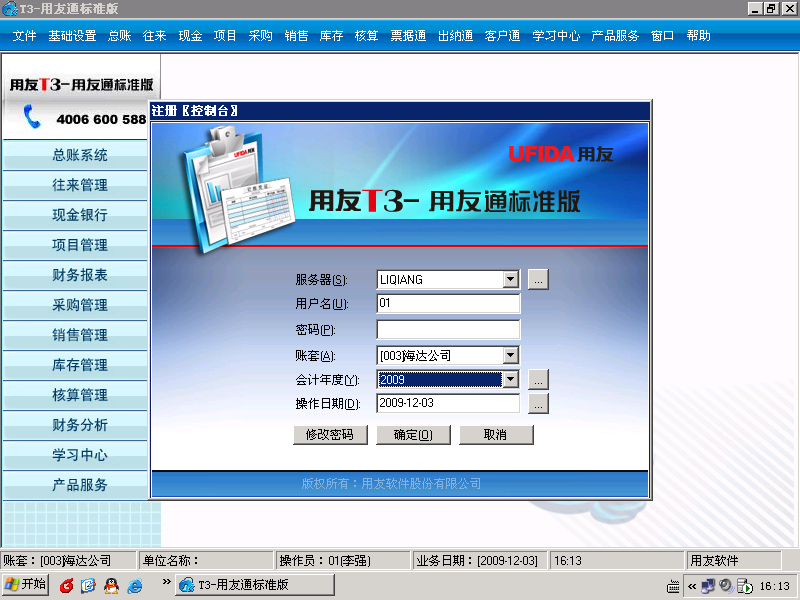Expand quick launch overflow chevron

click(x=166, y=582)
